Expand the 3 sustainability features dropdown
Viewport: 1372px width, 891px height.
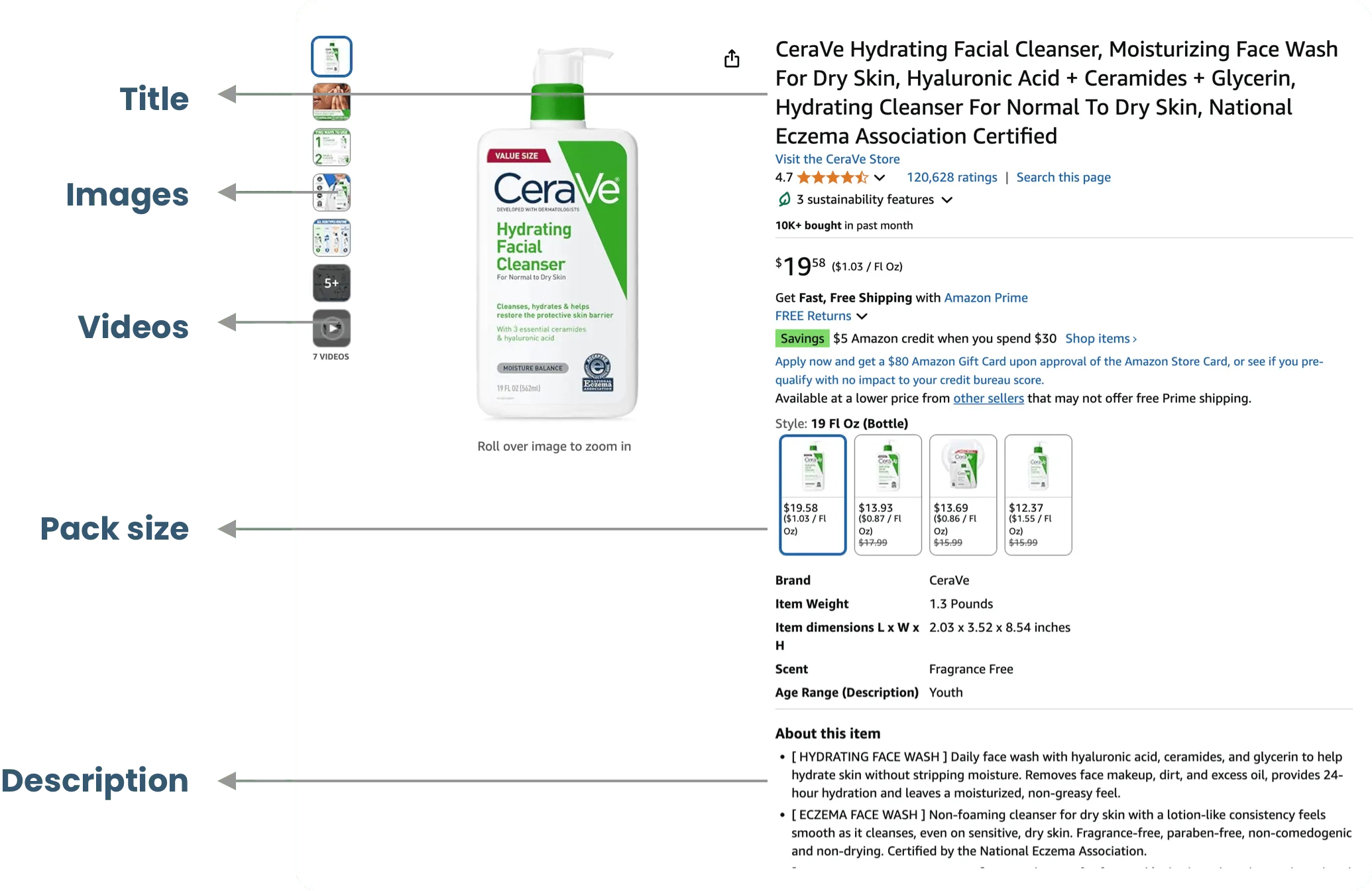[x=947, y=200]
